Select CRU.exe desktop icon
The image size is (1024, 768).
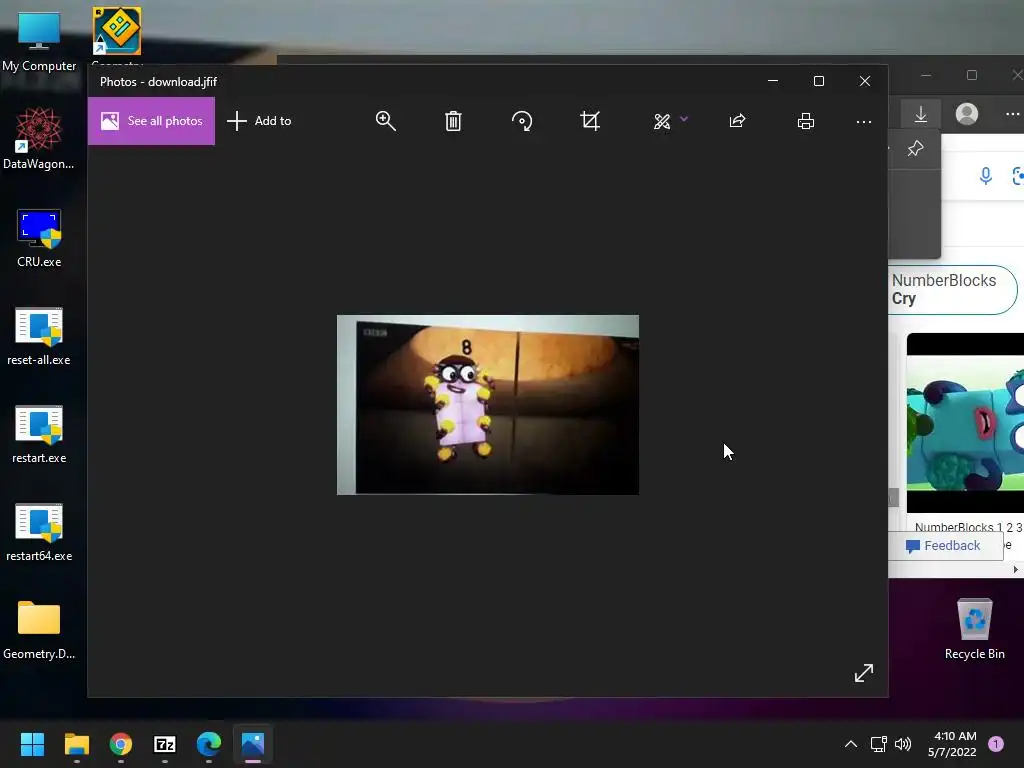click(x=39, y=238)
